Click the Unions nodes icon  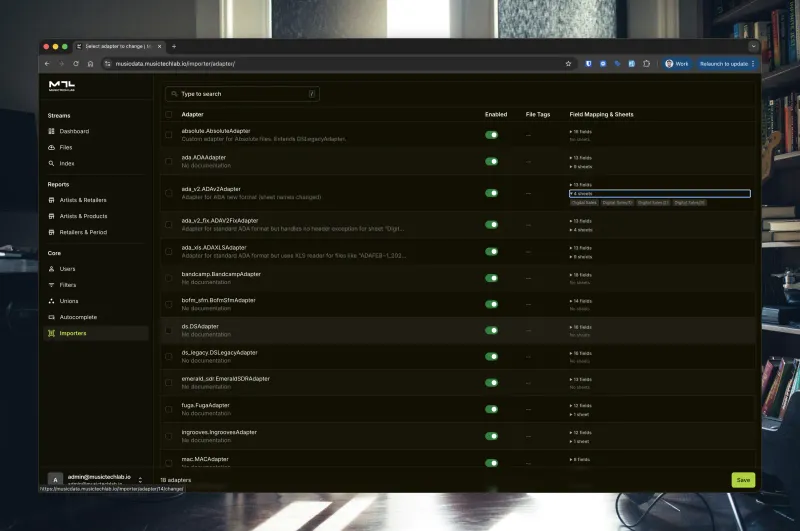pyautogui.click(x=52, y=301)
